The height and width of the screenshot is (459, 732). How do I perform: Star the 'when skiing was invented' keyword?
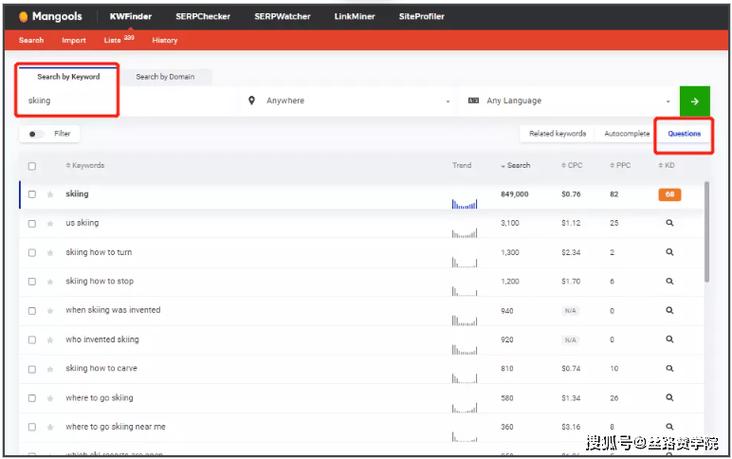click(50, 311)
